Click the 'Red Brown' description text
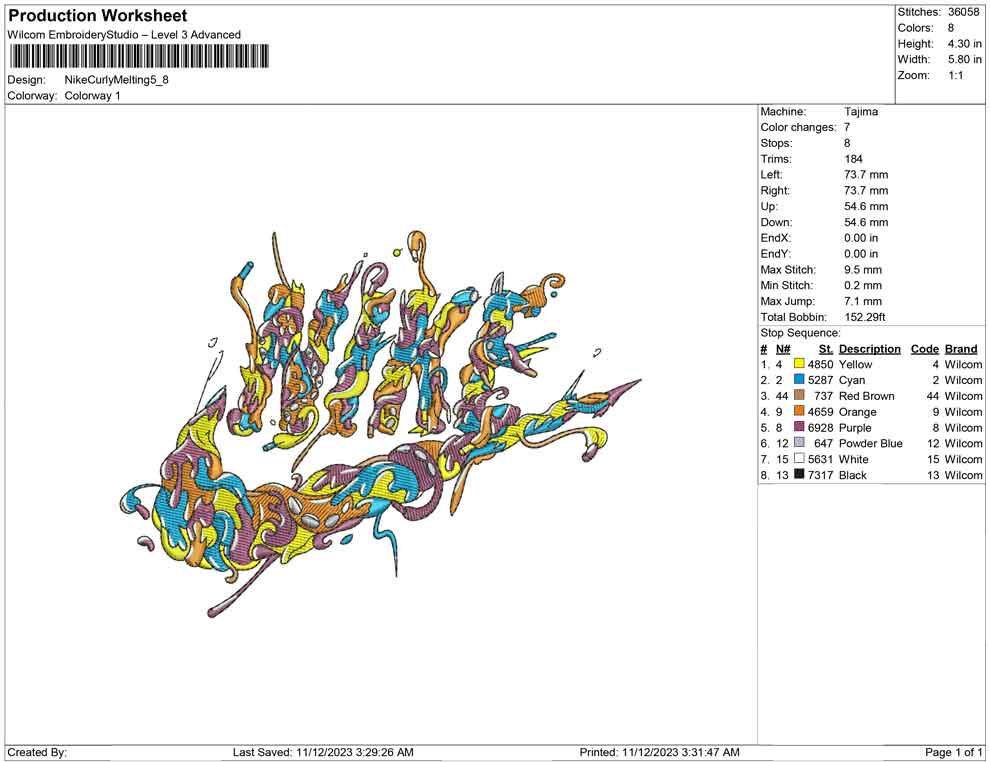 [x=866, y=396]
